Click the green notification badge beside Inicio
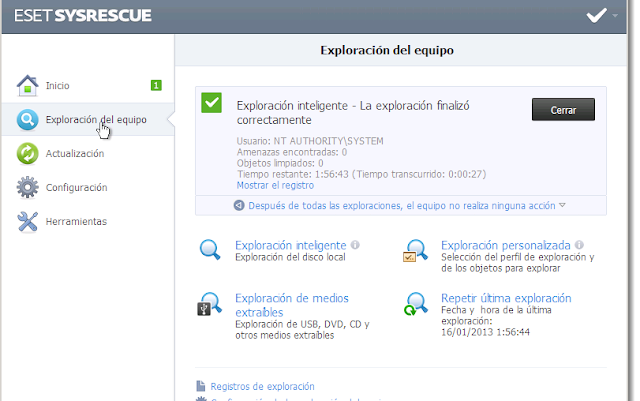Viewport: 640px width, 401px height. (x=156, y=85)
